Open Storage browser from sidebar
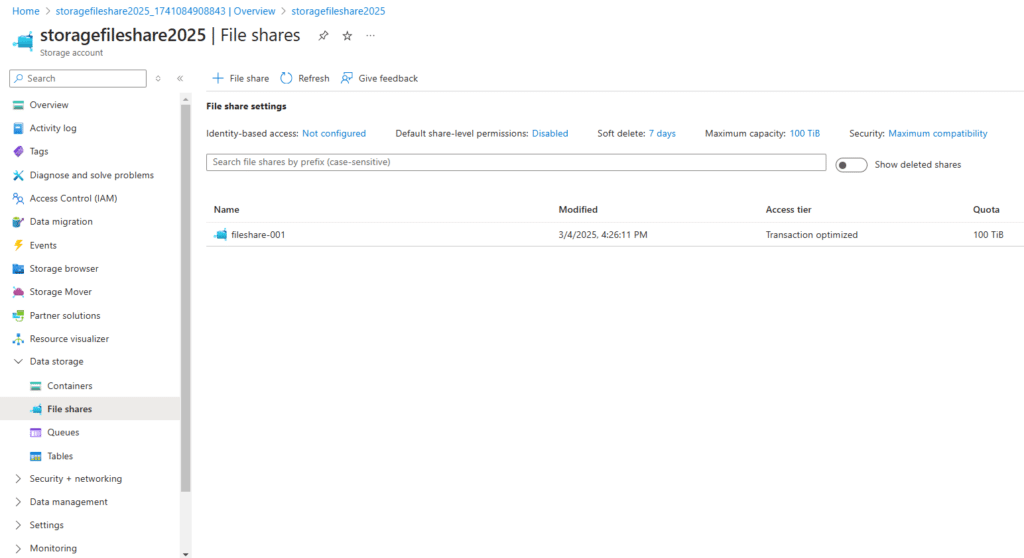Image resolution: width=1024 pixels, height=558 pixels. (x=64, y=269)
